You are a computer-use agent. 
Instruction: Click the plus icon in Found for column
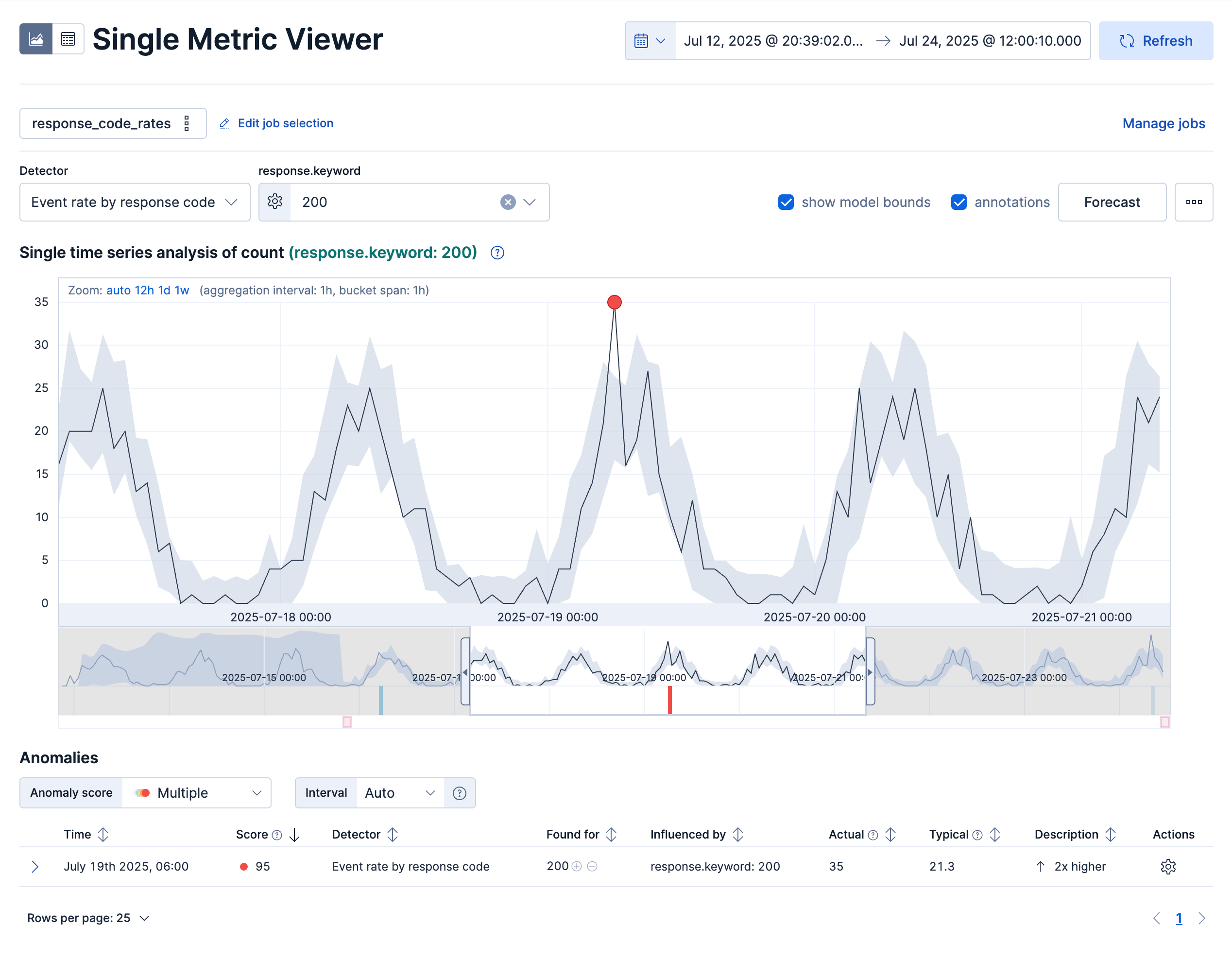pyautogui.click(x=578, y=866)
